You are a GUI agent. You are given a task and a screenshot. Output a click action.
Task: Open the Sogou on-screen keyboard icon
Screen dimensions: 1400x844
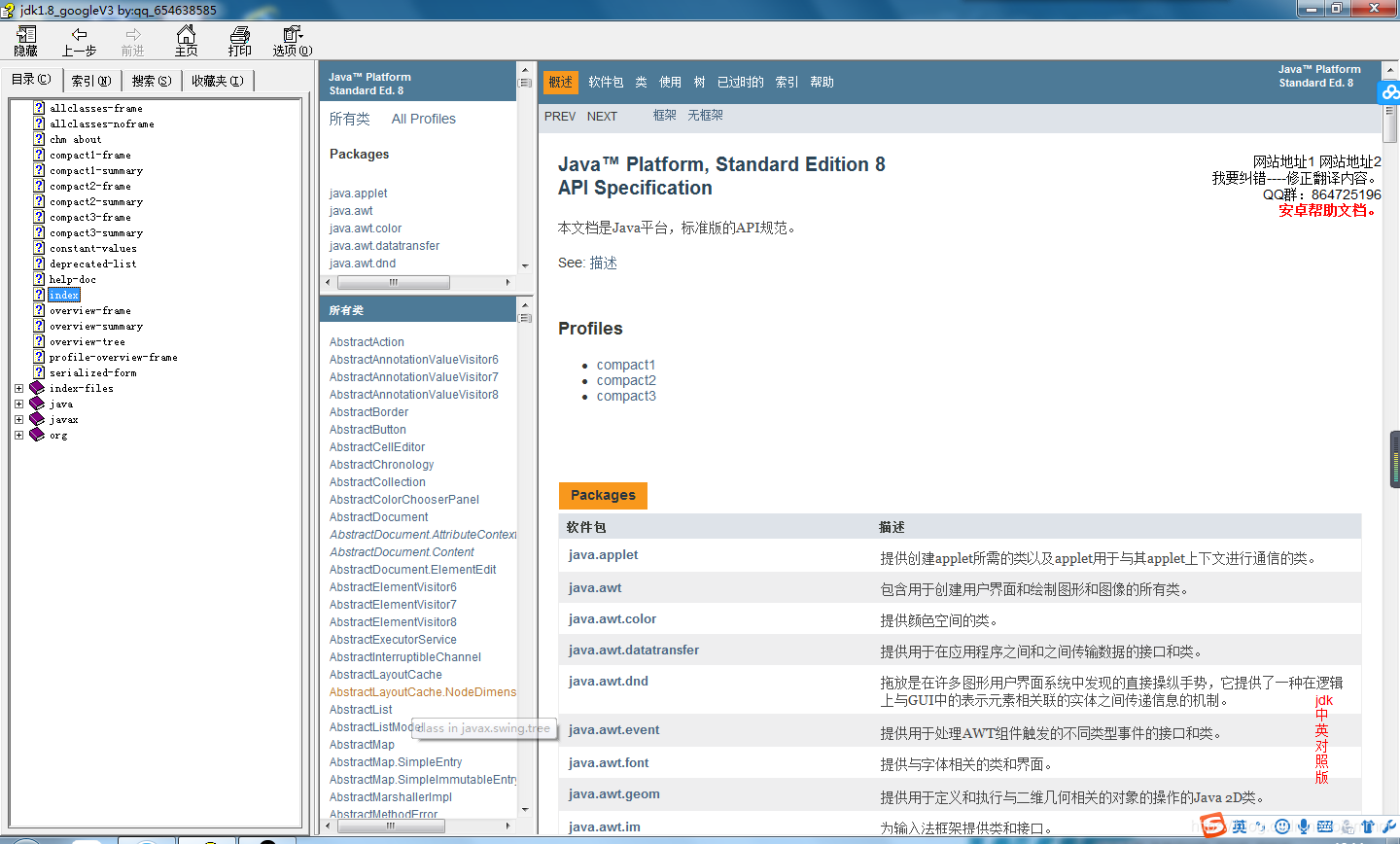(1325, 826)
